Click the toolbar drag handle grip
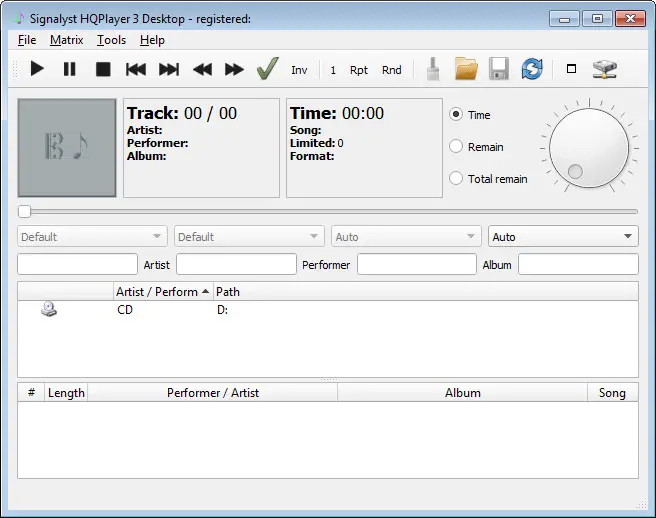Screen dimensions: 656x518 pos(15,69)
